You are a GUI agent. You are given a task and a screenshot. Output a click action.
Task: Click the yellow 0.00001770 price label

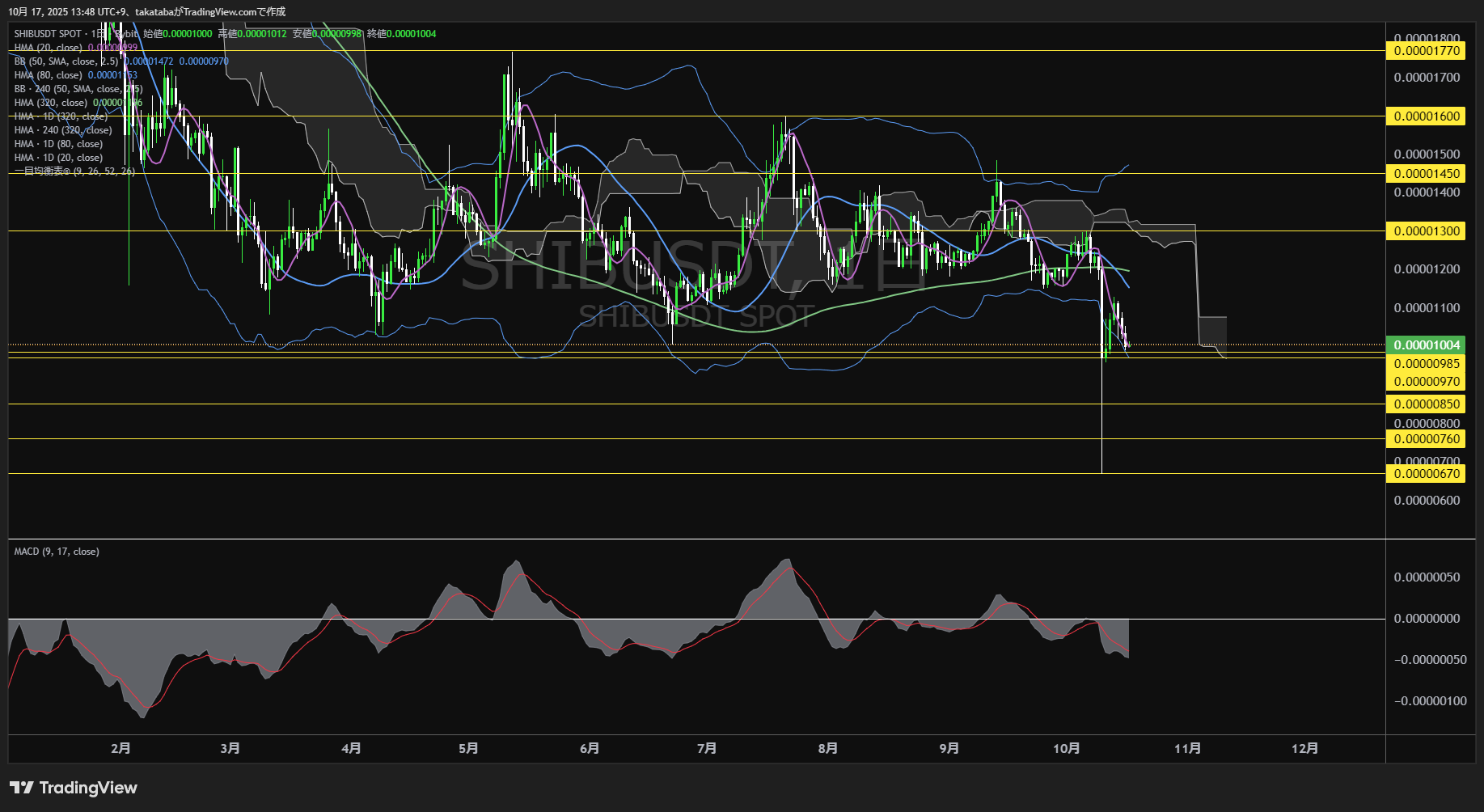click(x=1427, y=51)
